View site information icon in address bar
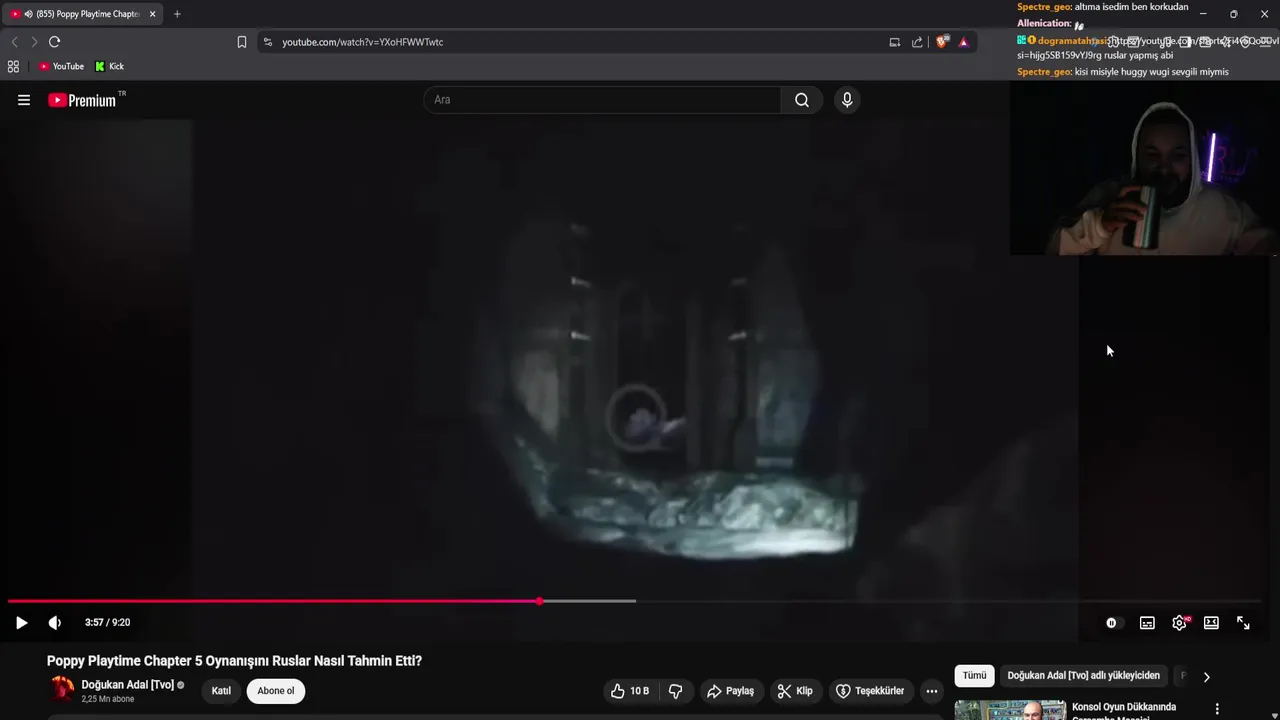1280x720 pixels. click(268, 42)
